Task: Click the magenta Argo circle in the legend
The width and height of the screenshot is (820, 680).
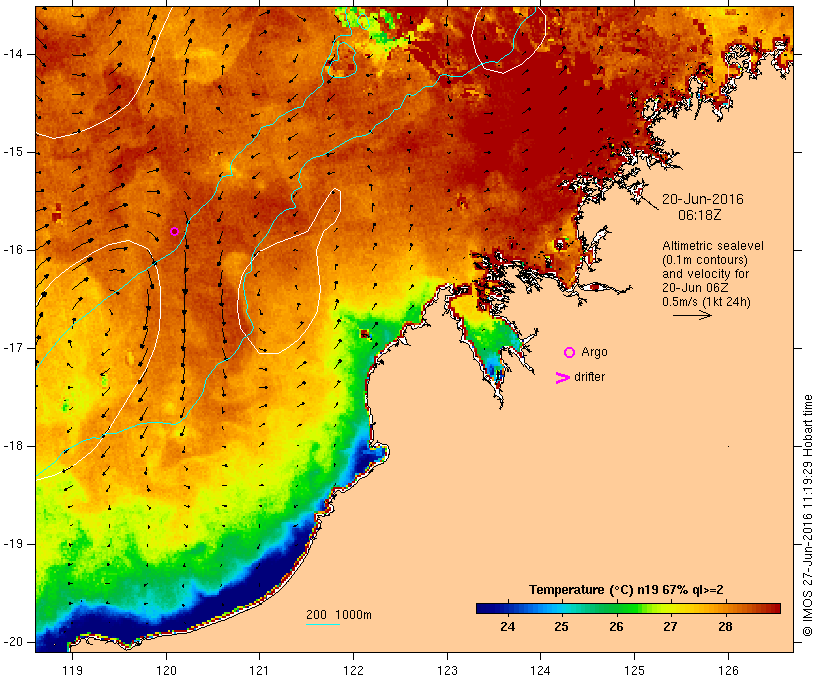Action: click(x=570, y=353)
